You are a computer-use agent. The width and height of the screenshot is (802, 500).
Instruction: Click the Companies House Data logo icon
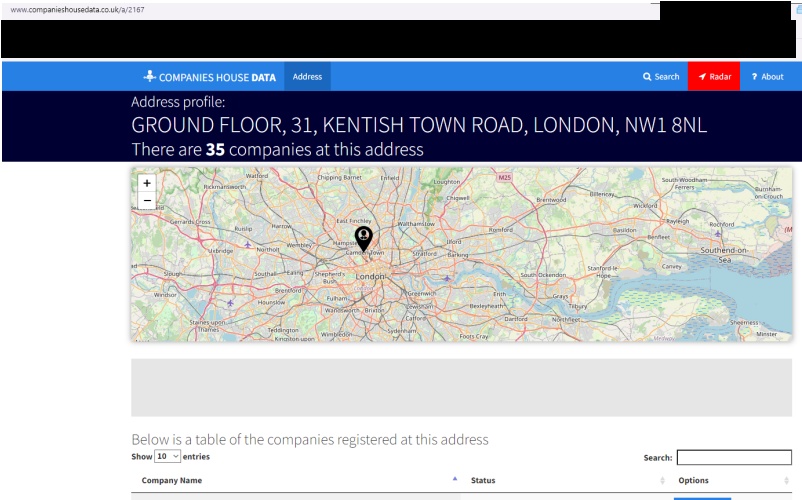[x=150, y=76]
